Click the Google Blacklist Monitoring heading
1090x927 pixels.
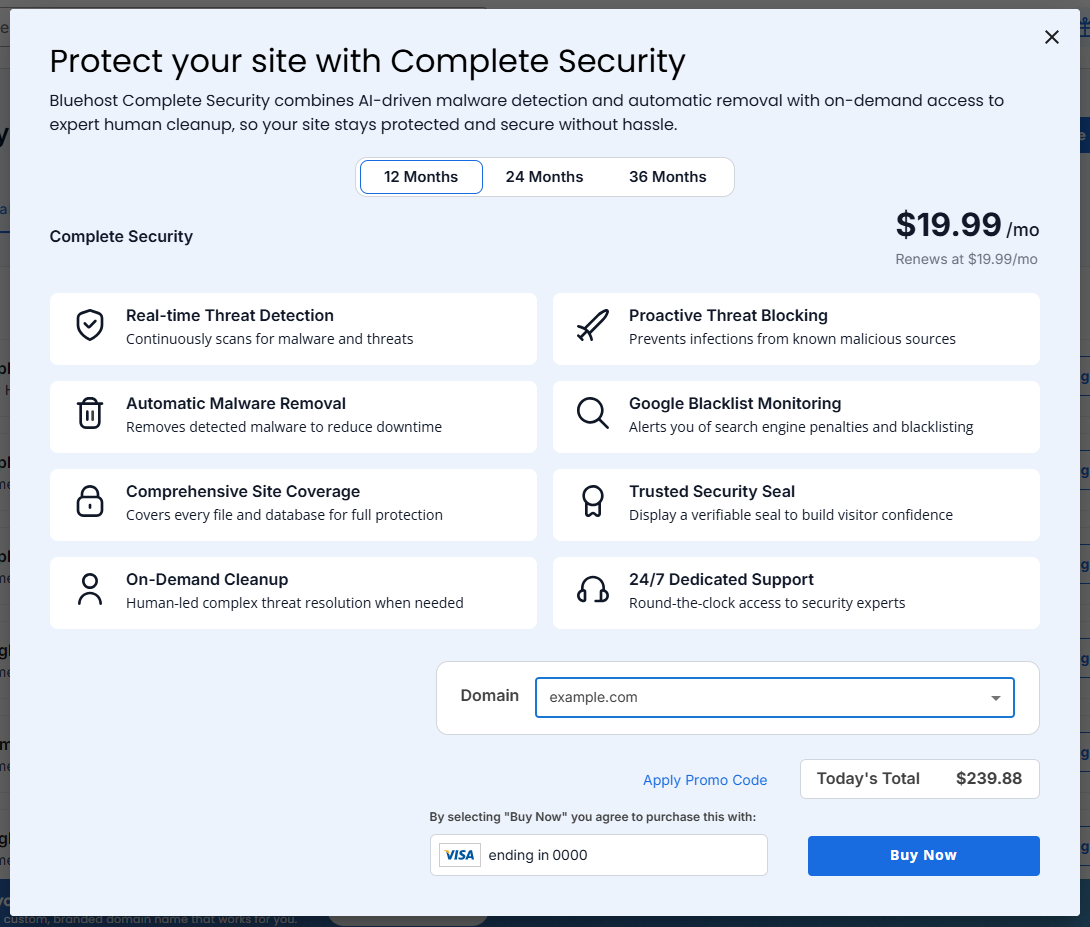tap(735, 403)
